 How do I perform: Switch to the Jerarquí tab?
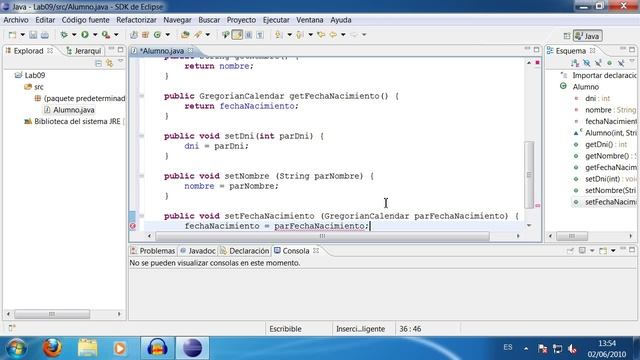coord(84,51)
